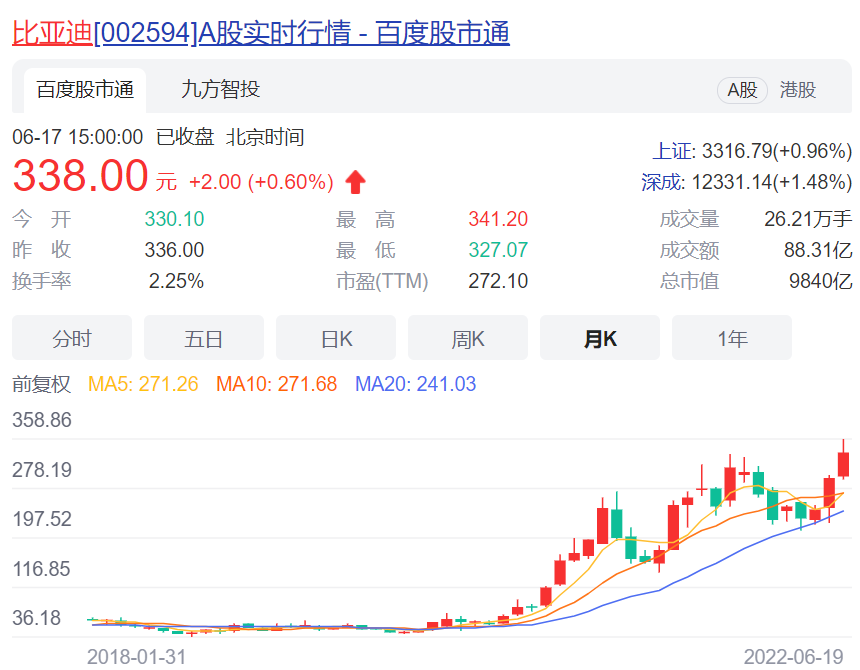Open the 分时 chart view
The height and width of the screenshot is (670, 860).
tap(72, 338)
